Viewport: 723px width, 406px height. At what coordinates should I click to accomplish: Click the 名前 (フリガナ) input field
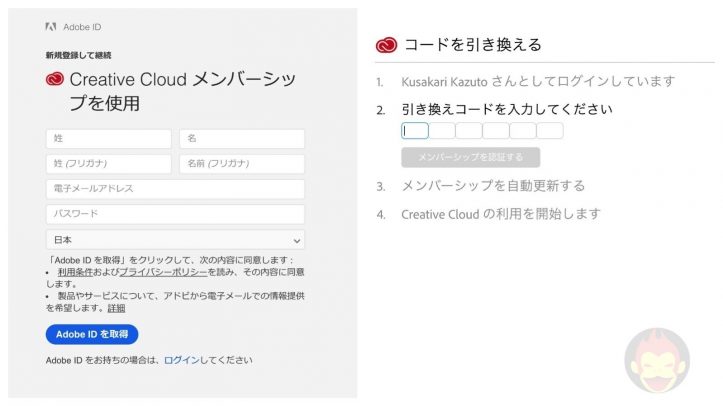242,164
